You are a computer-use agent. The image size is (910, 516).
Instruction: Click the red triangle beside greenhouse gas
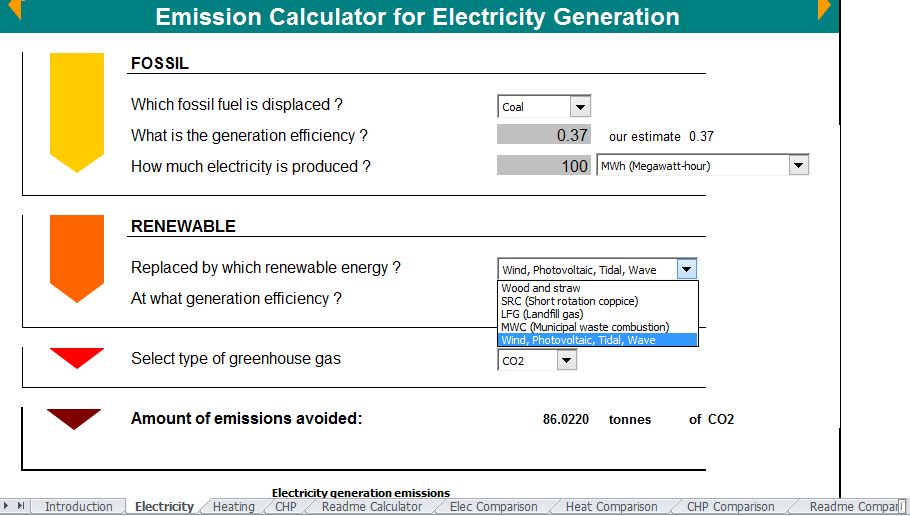76,357
